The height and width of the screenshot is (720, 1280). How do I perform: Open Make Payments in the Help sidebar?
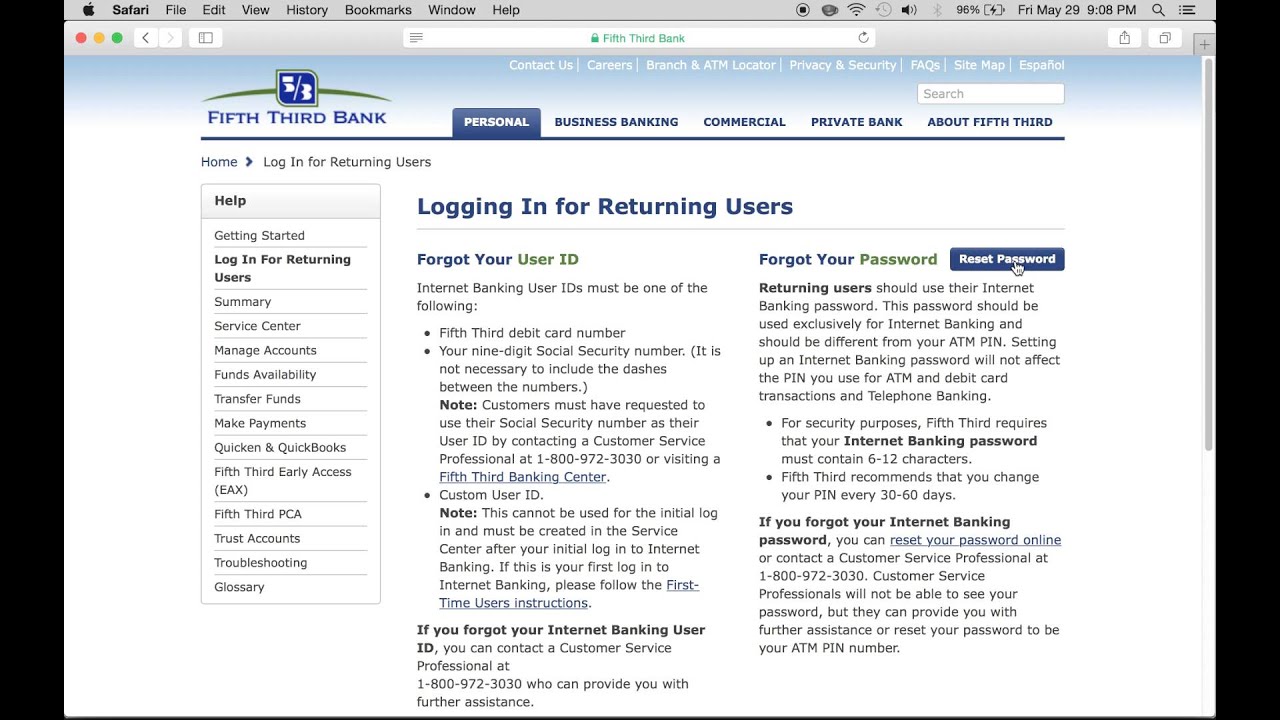(x=260, y=423)
